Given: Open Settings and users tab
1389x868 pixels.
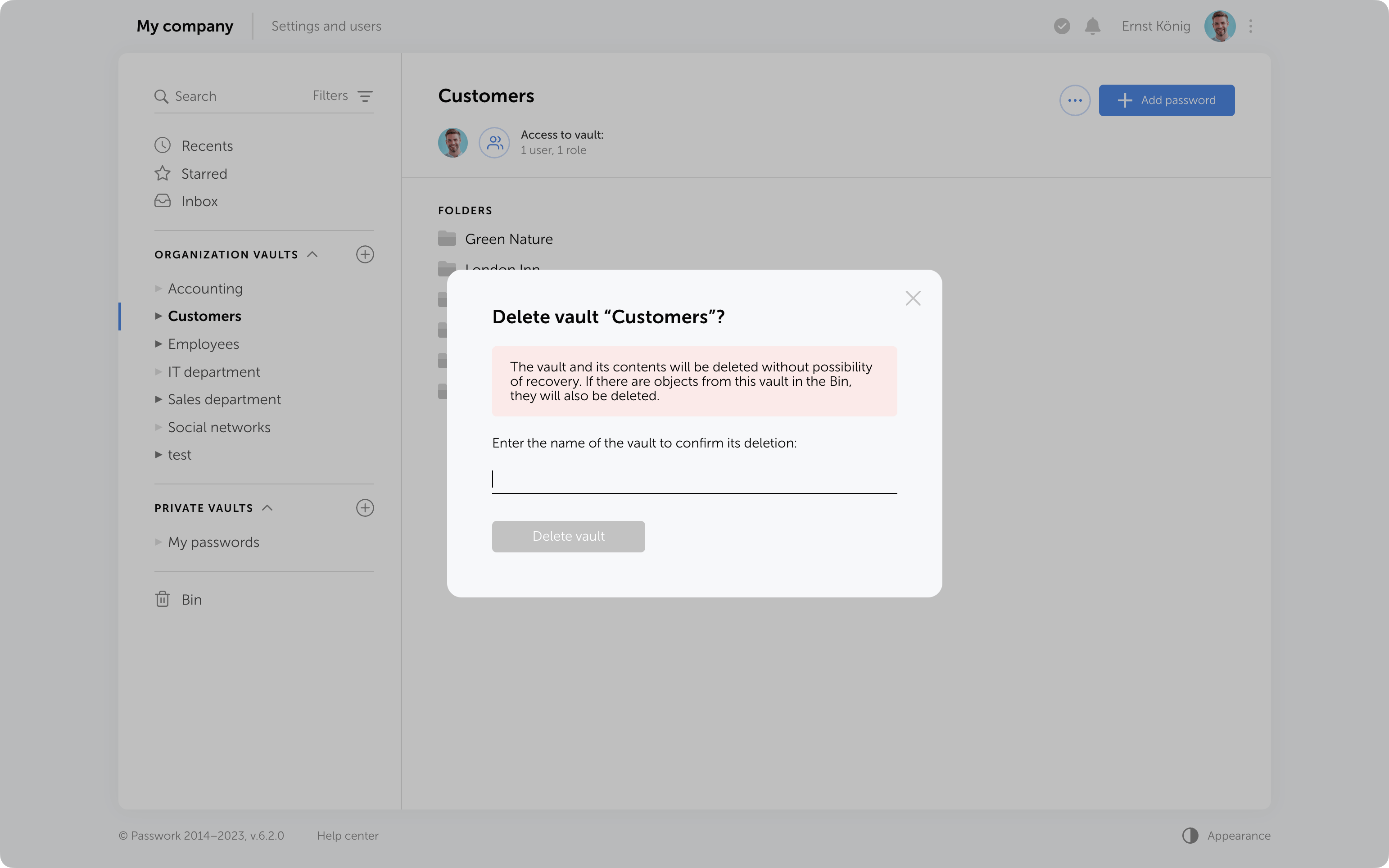Looking at the screenshot, I should [x=326, y=27].
